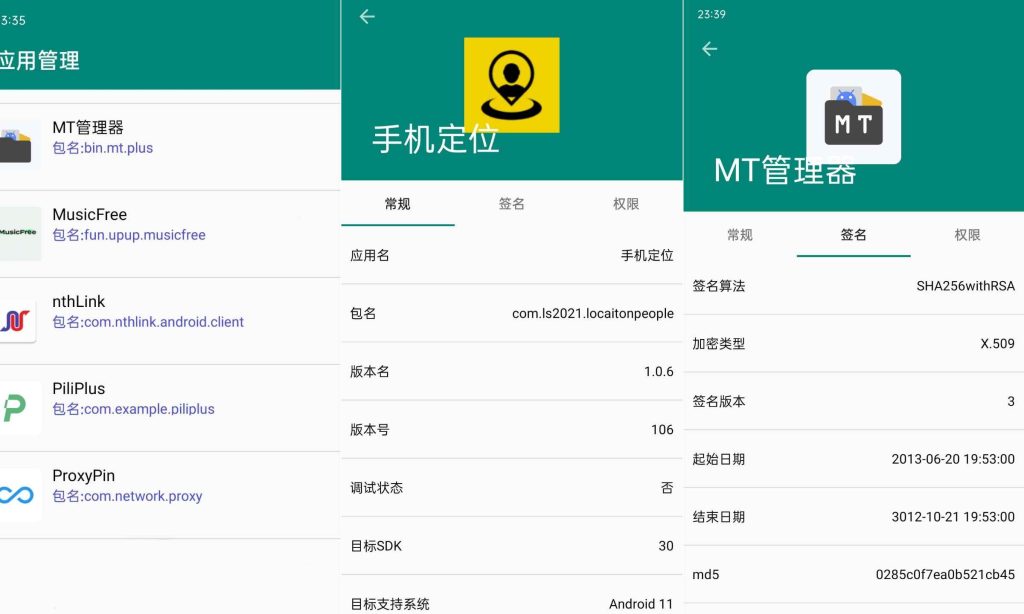Open 常规 tab in MT管理器 screen
This screenshot has height=614, width=1024.
click(740, 234)
